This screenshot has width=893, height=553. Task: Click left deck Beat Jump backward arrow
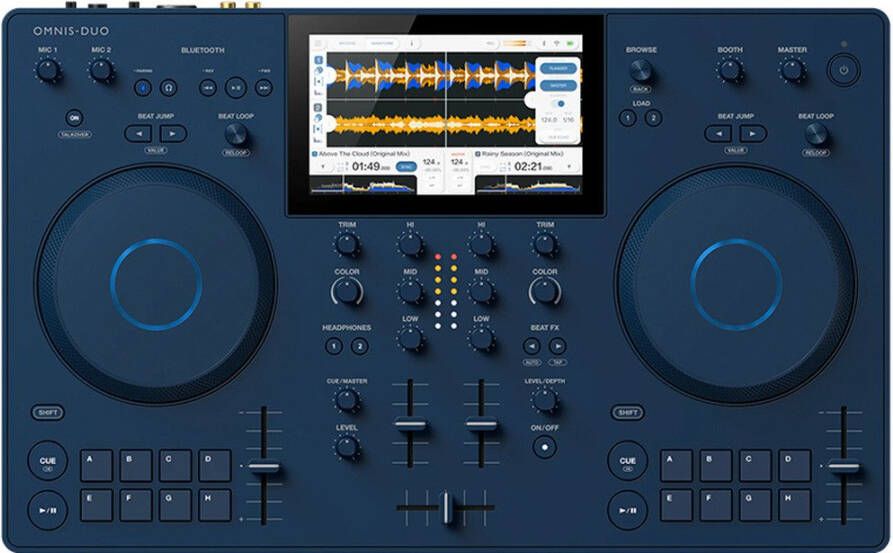(138, 134)
